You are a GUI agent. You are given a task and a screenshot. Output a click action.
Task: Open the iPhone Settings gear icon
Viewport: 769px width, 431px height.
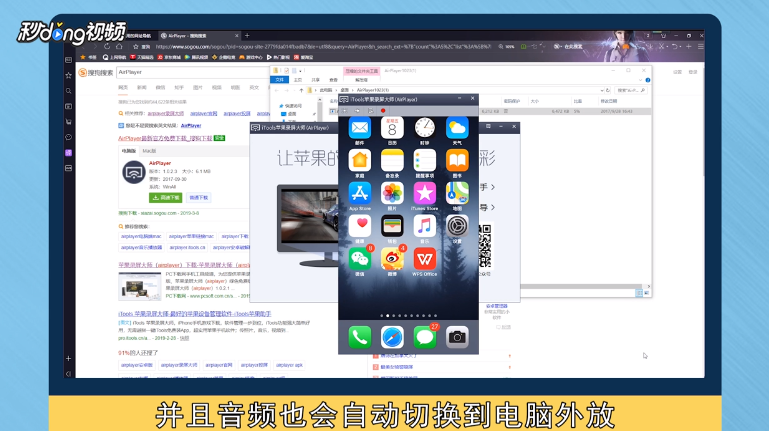pos(457,226)
